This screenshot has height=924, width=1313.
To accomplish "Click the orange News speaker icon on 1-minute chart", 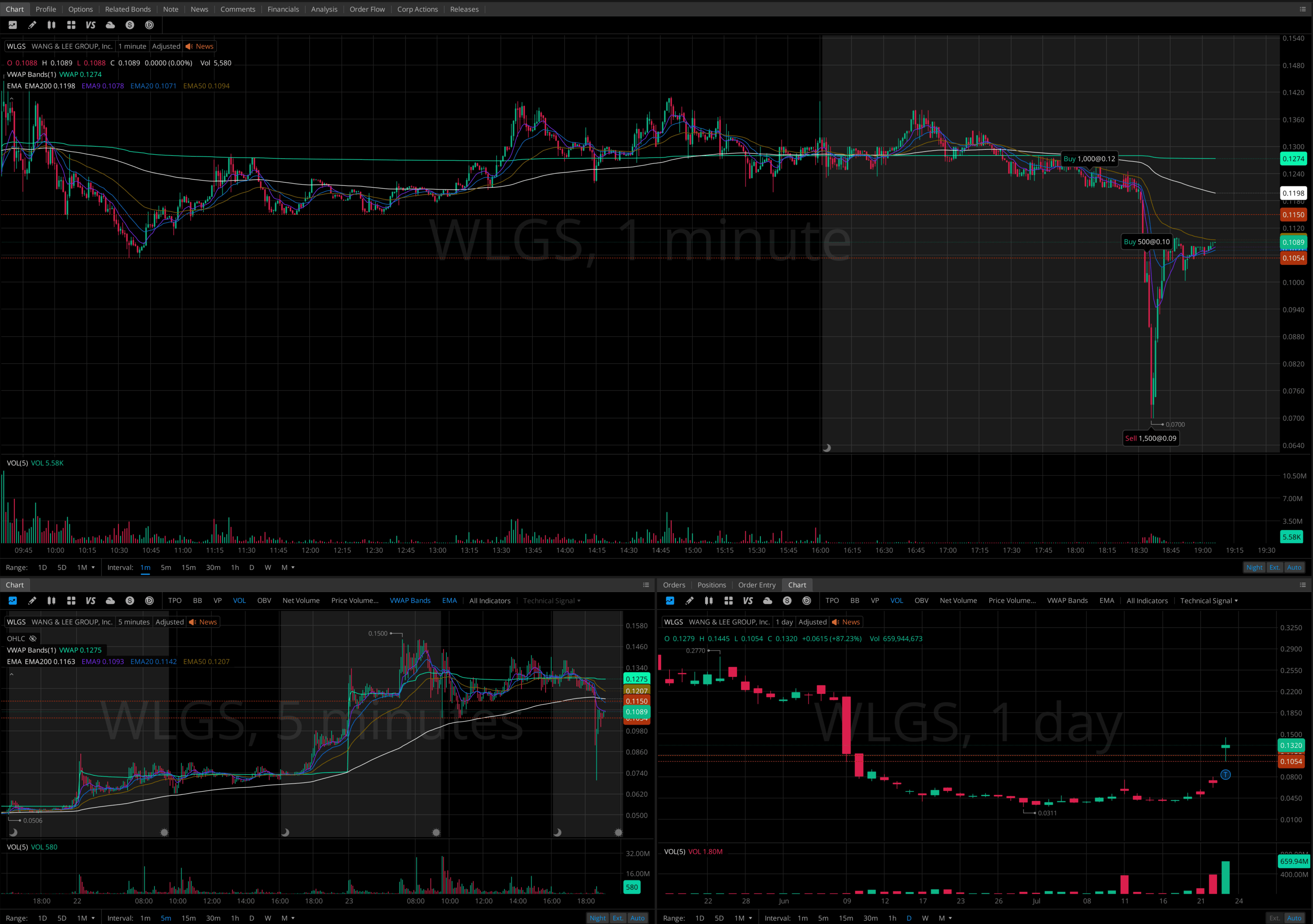I will point(189,46).
